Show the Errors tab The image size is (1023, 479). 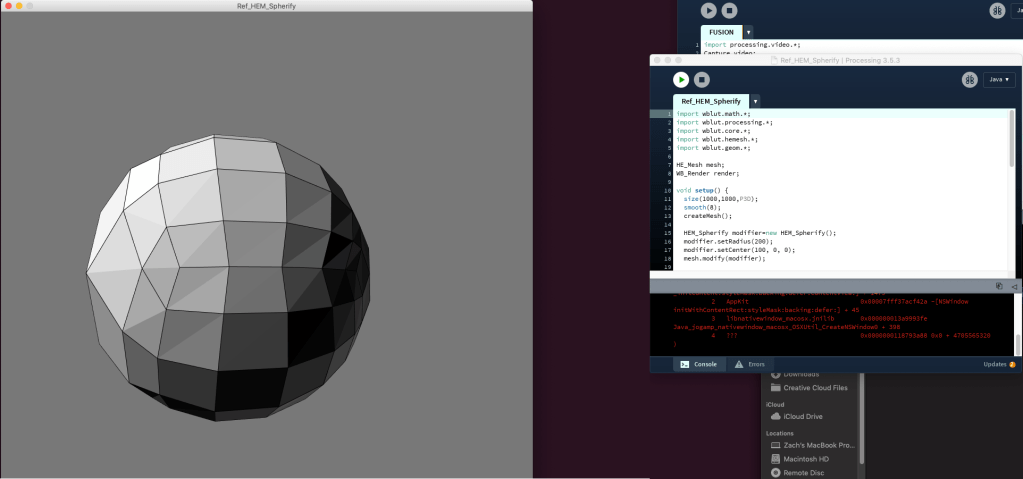coord(752,365)
